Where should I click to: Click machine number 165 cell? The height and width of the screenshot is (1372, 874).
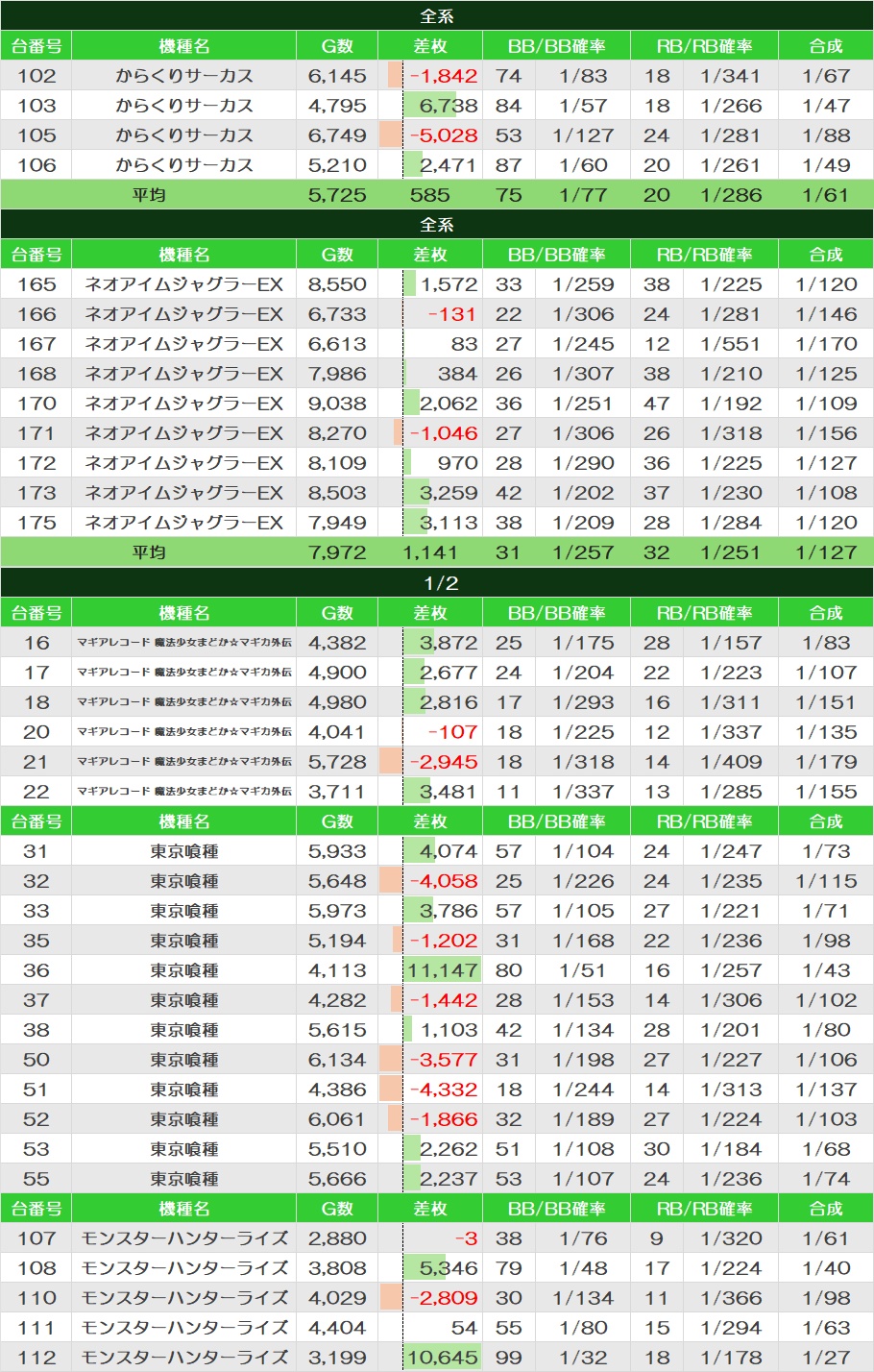point(36,284)
